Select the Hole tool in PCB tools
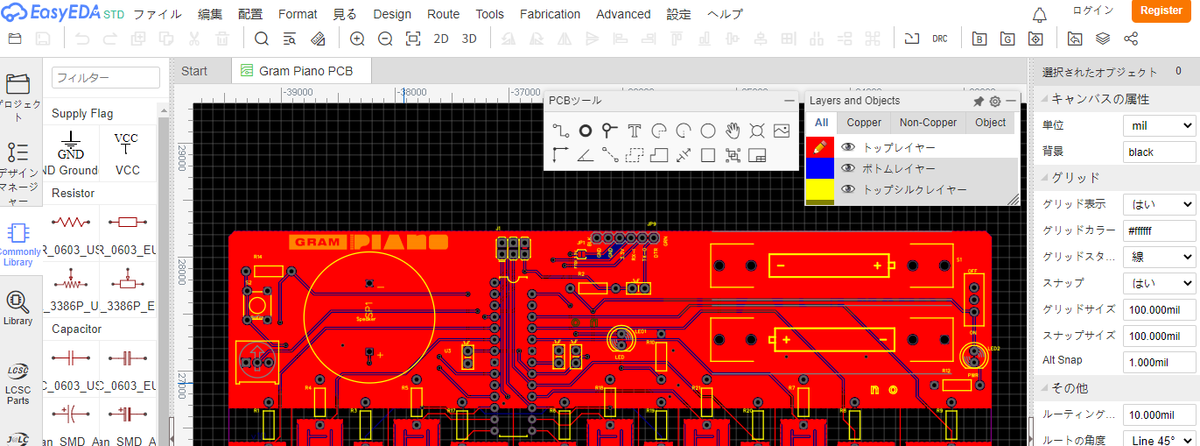 pos(757,130)
